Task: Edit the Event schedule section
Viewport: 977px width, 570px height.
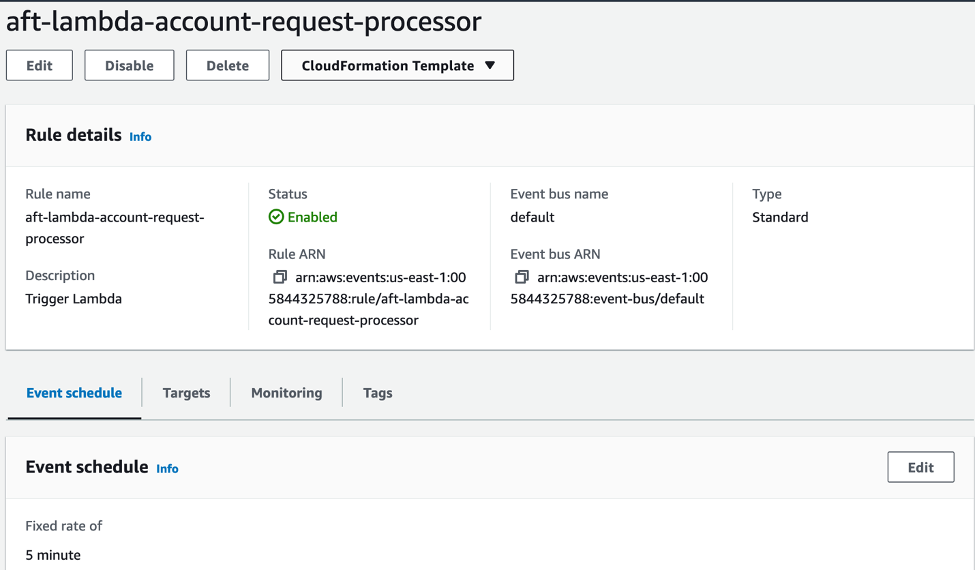Action: pyautogui.click(x=920, y=467)
